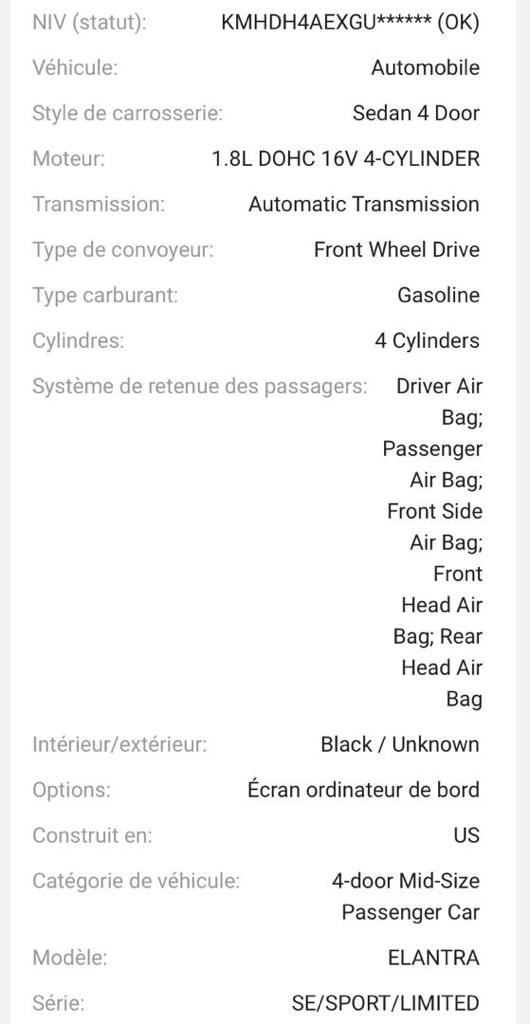The width and height of the screenshot is (530, 1024).
Task: Click the Type de convoyeur label
Action: coord(123,249)
